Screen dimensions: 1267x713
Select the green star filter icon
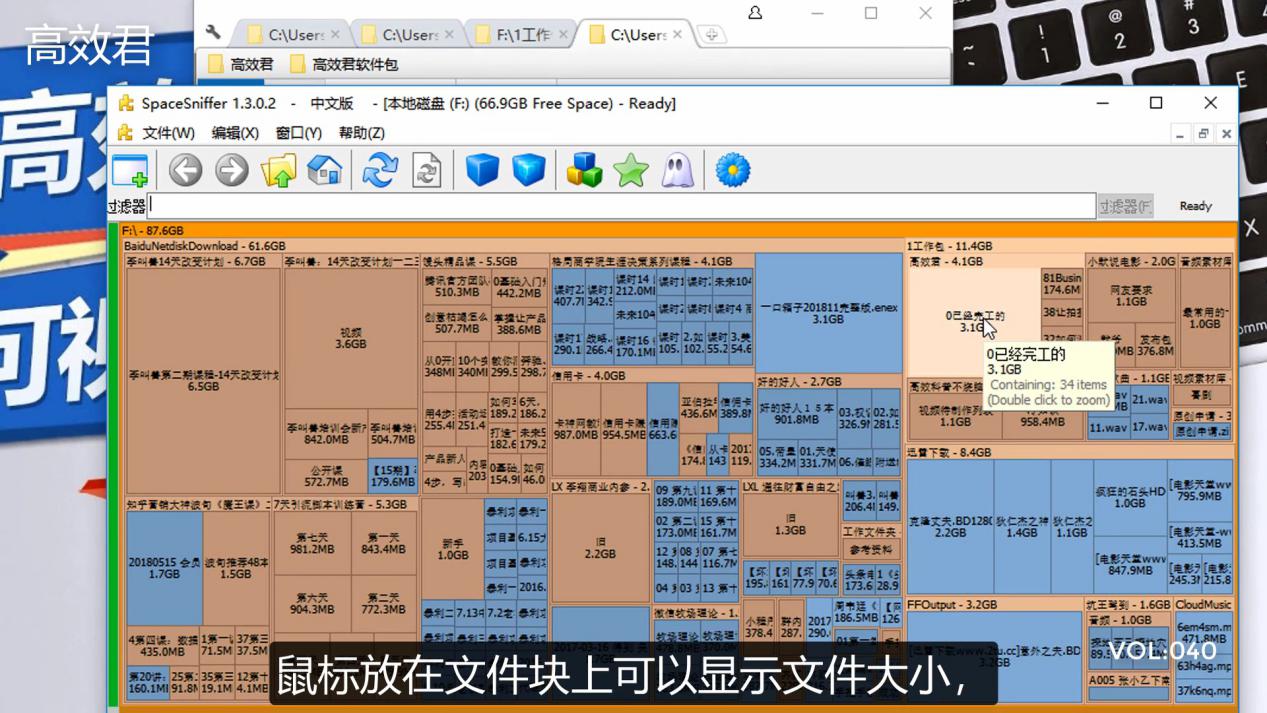click(632, 170)
